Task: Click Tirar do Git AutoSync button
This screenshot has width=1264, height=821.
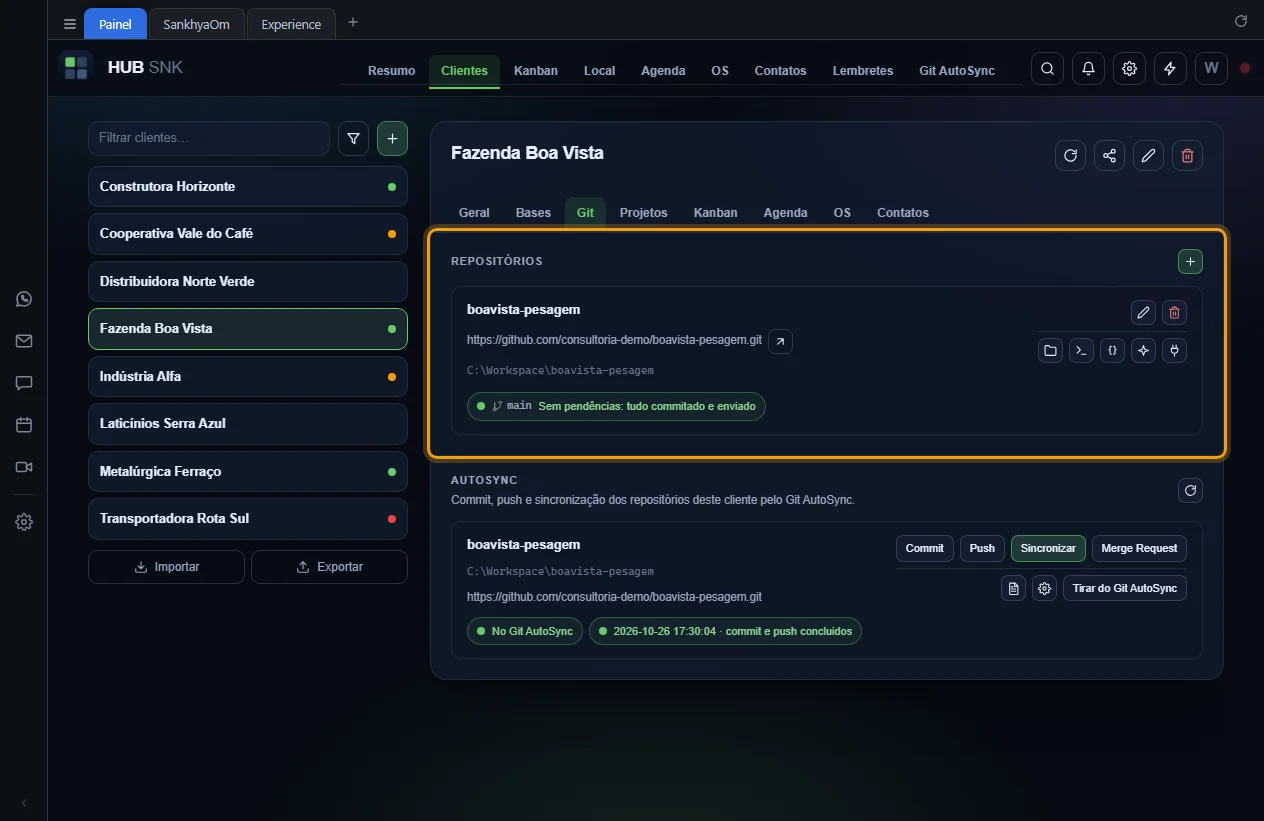Action: click(x=1125, y=589)
